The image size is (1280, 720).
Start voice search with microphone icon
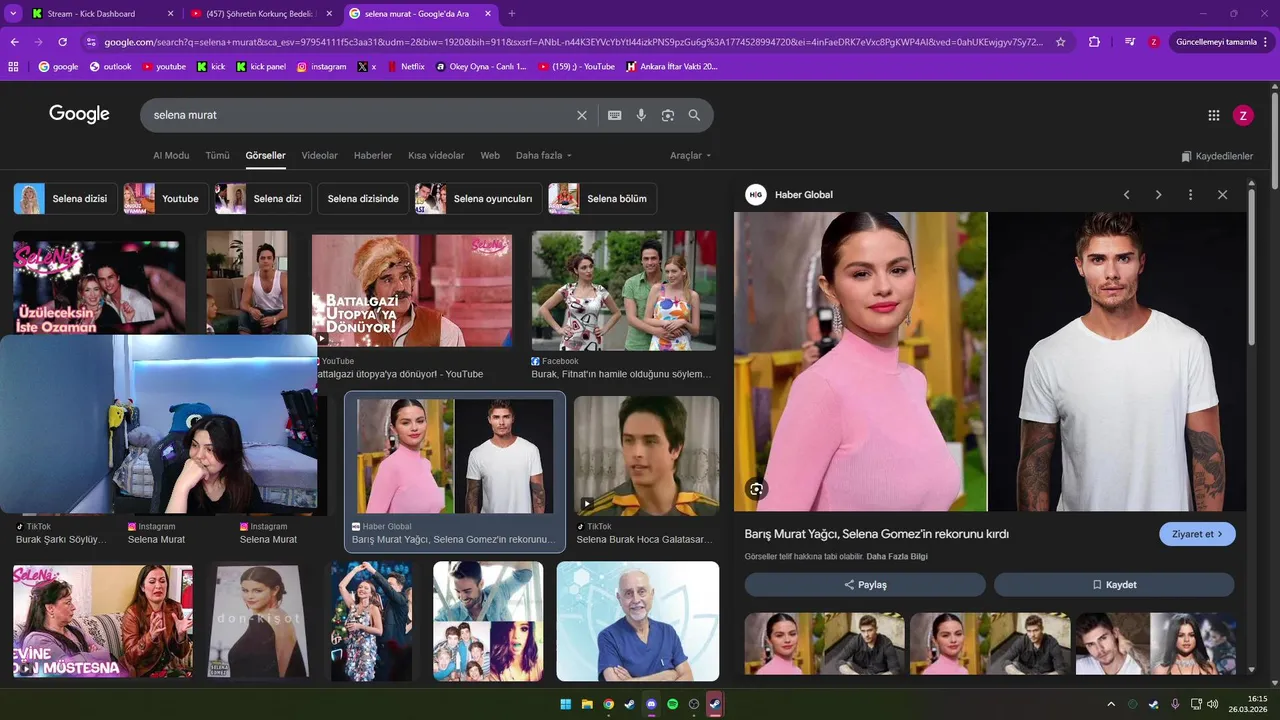pyautogui.click(x=641, y=115)
